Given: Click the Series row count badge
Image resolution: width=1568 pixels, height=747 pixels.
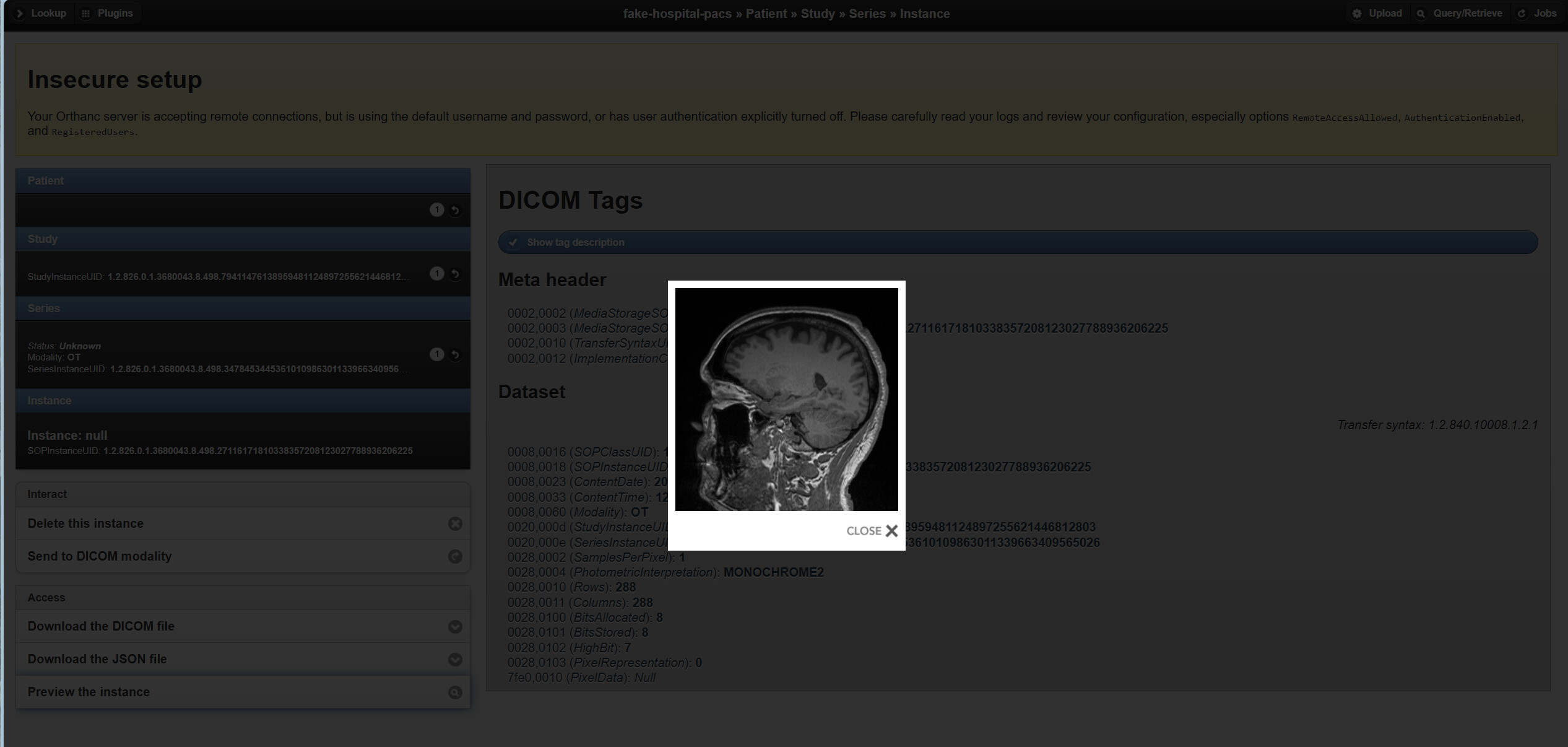Looking at the screenshot, I should [x=437, y=354].
